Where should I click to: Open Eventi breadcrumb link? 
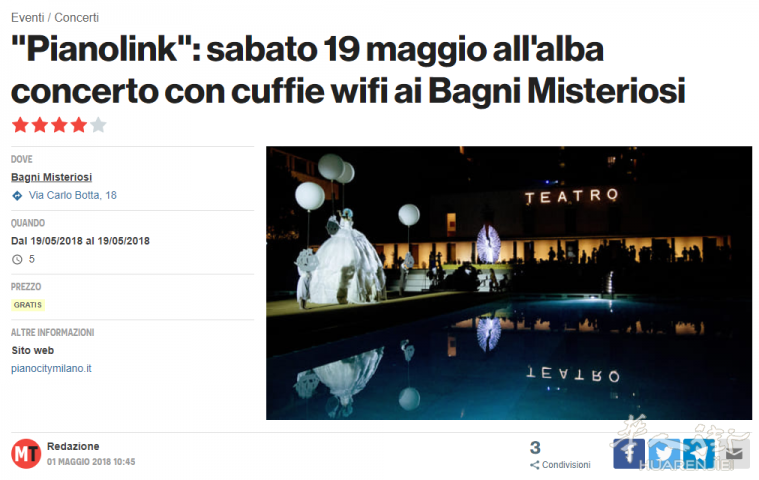point(28,17)
